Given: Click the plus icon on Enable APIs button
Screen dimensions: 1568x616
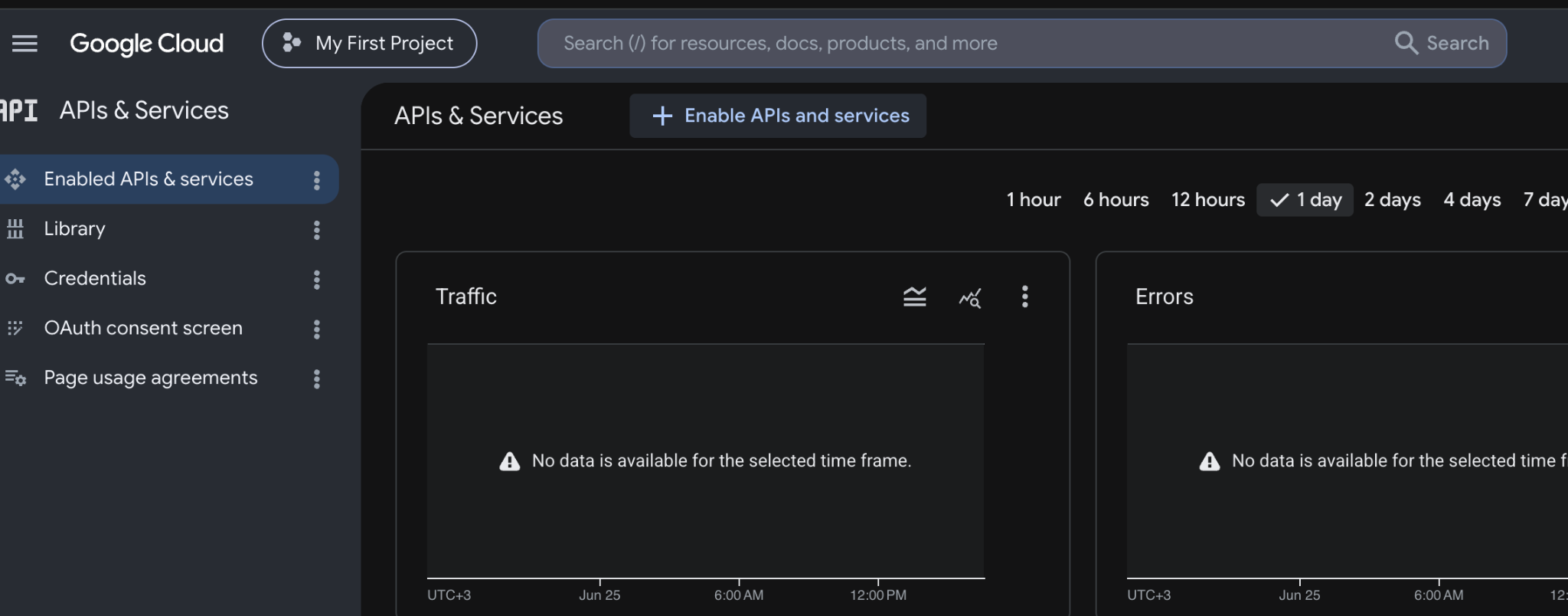Looking at the screenshot, I should 662,116.
